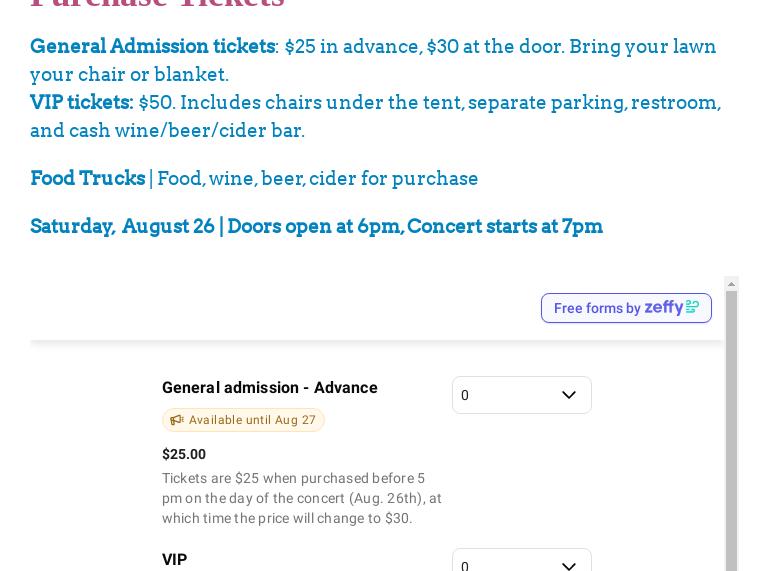Click chevron arrow of VIP quantity selector

click(x=569, y=565)
